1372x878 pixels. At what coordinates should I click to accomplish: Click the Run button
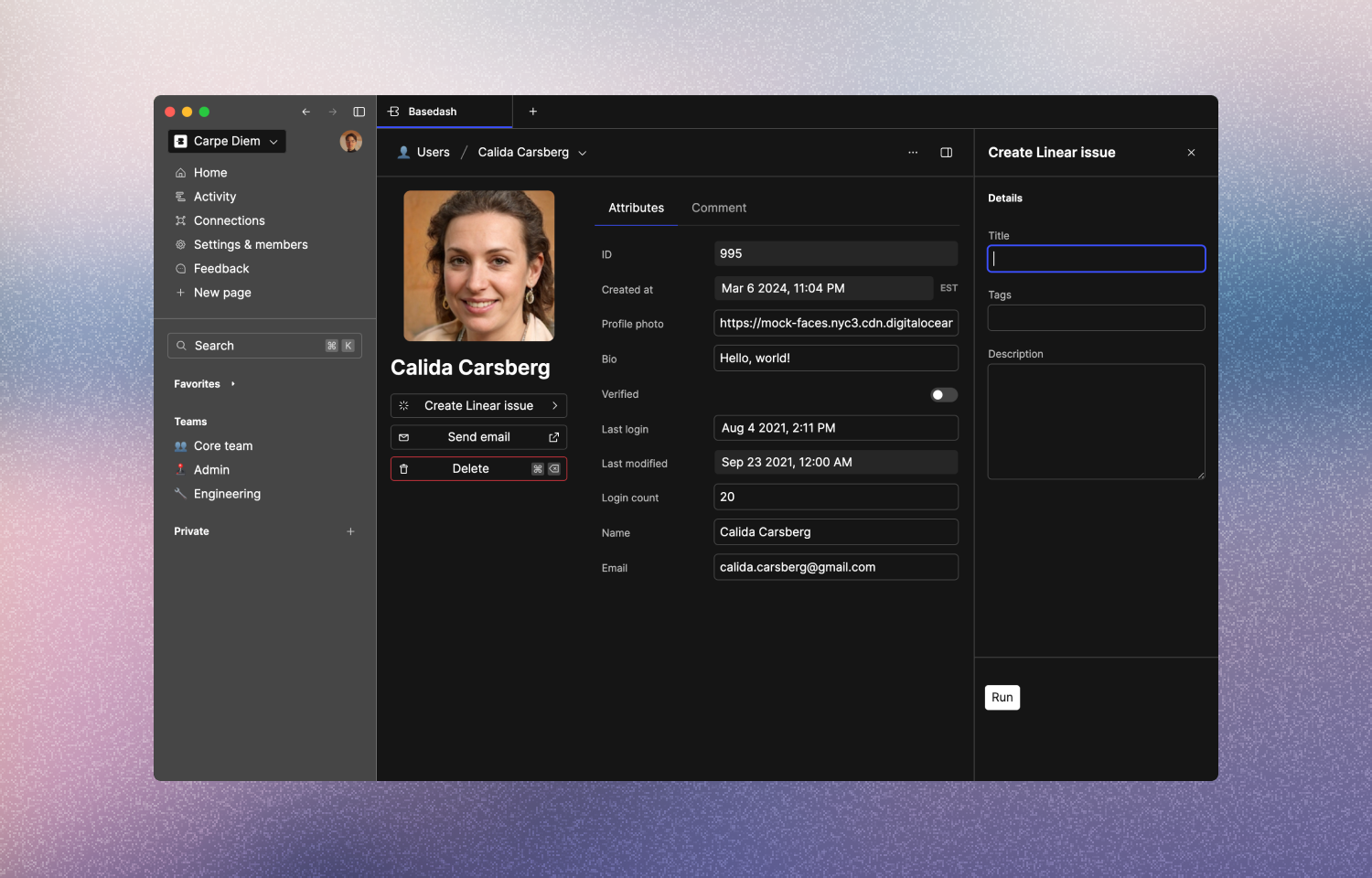[x=1002, y=697]
